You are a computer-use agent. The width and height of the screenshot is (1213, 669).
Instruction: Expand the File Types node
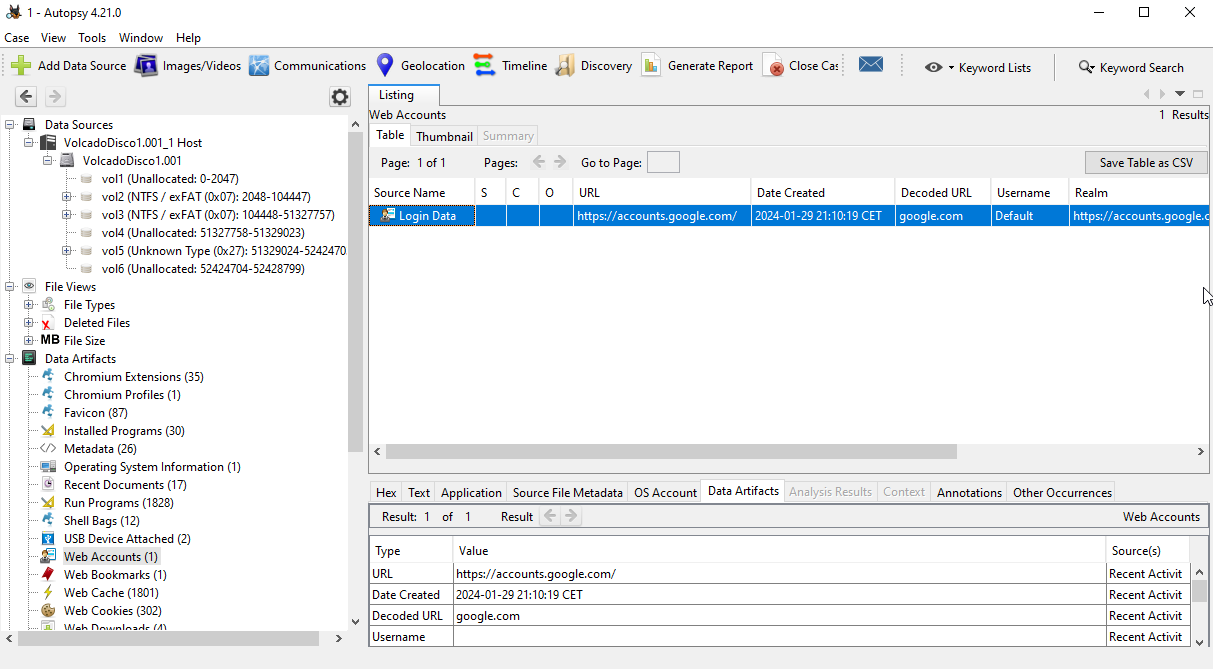[x=29, y=305]
